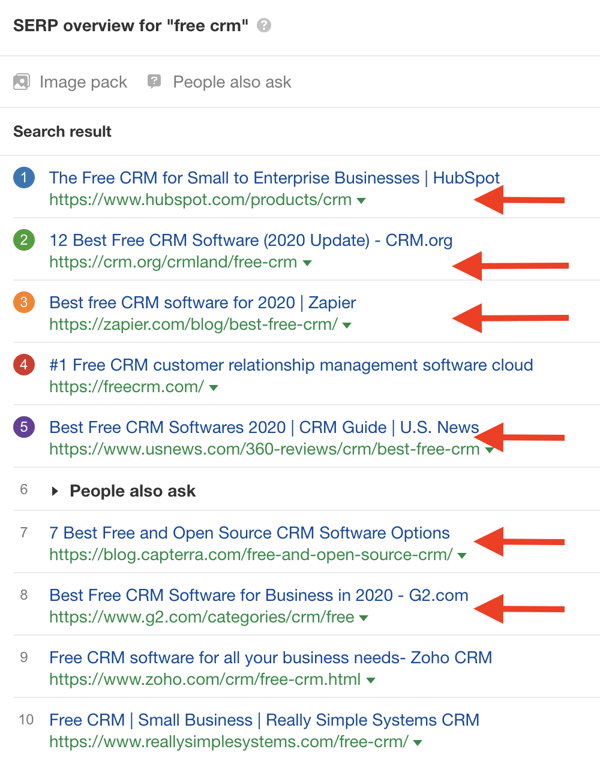The width and height of the screenshot is (600, 758).
Task: Open dropdown arrow next to hubspot.com URL
Action: pos(361,200)
